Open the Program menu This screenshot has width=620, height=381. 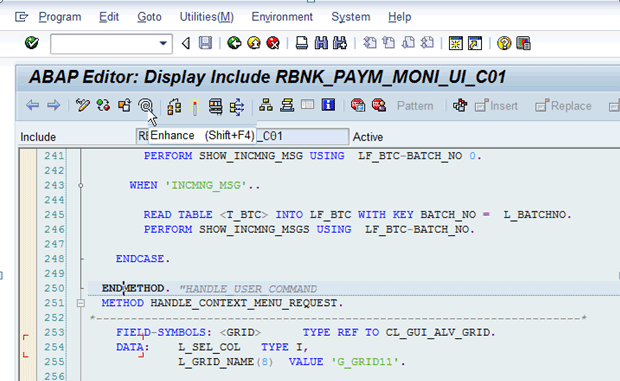pyautogui.click(x=60, y=17)
